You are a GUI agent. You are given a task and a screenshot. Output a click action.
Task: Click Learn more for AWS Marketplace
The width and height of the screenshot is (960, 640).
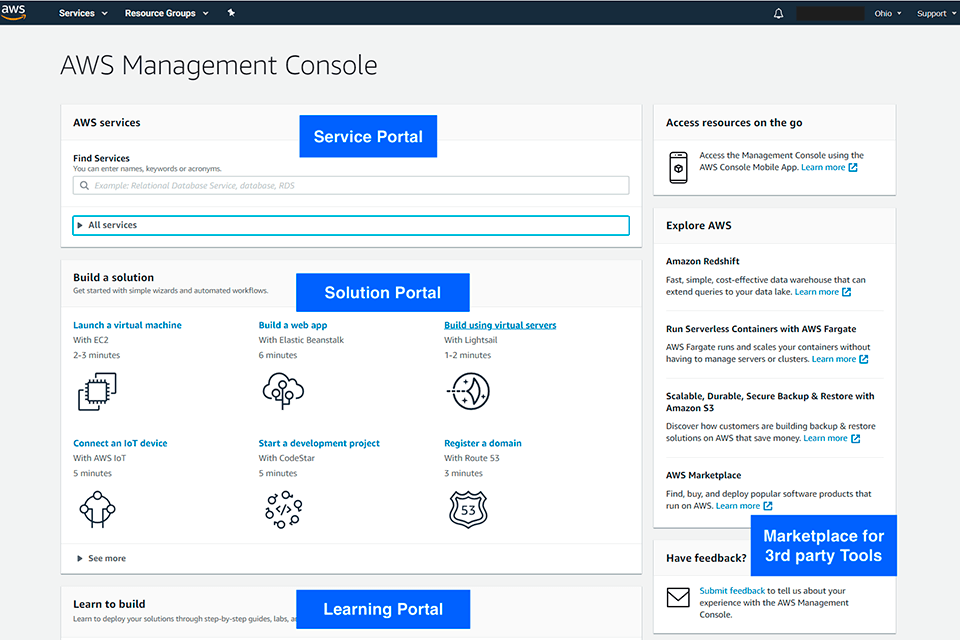point(738,506)
